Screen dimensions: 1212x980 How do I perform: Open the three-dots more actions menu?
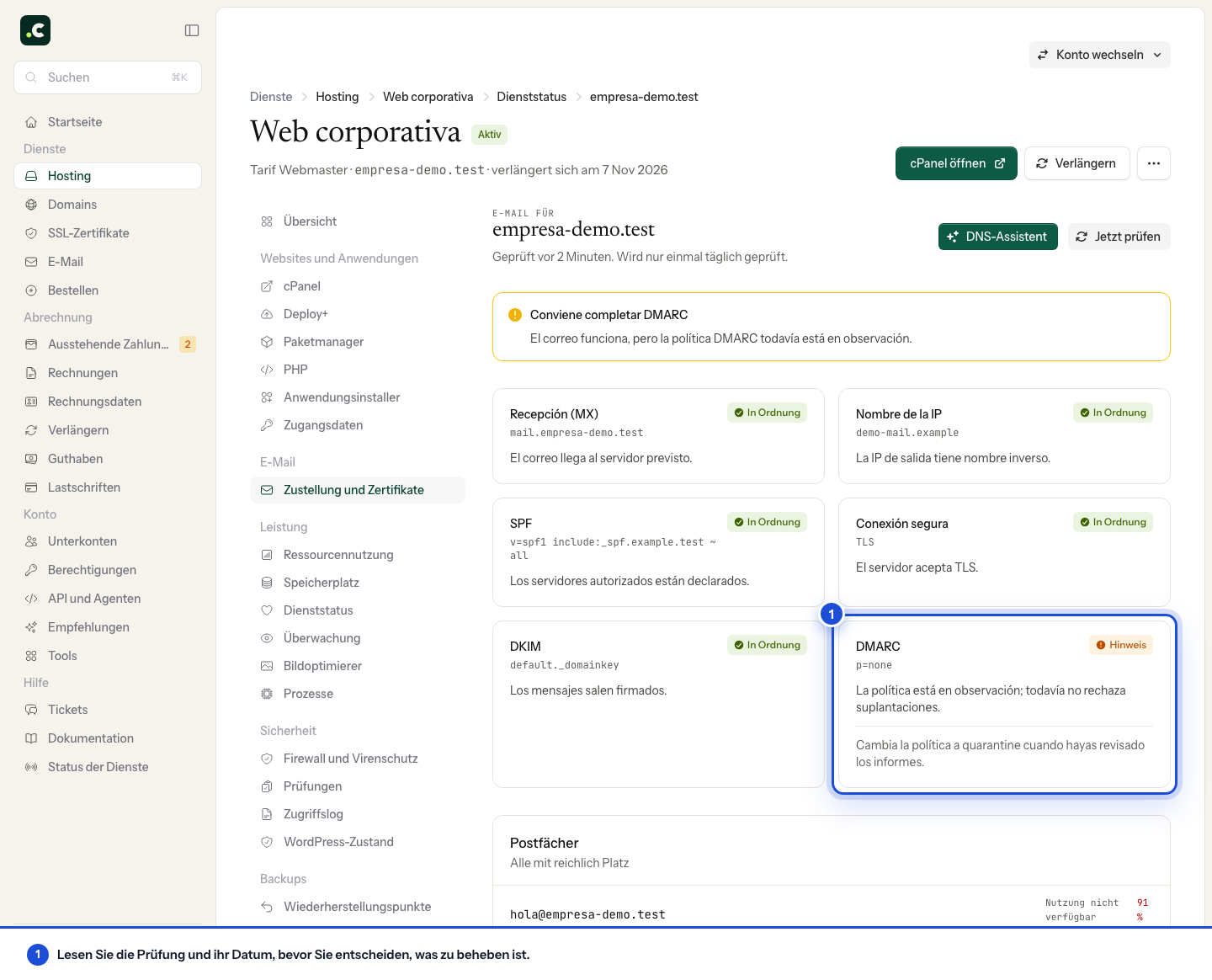tap(1154, 163)
